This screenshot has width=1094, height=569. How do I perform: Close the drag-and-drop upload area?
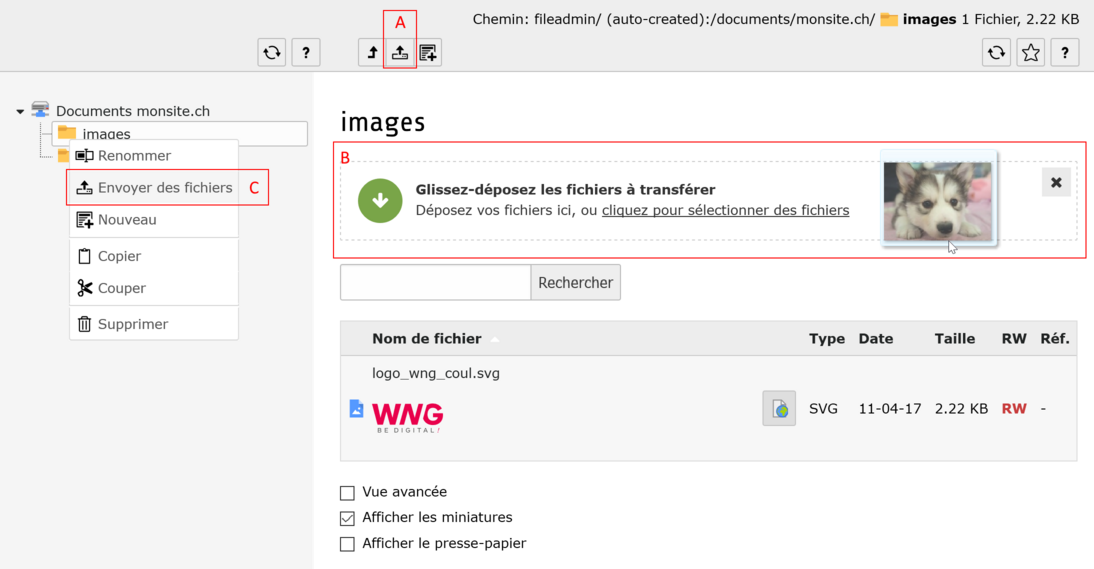coord(1056,183)
